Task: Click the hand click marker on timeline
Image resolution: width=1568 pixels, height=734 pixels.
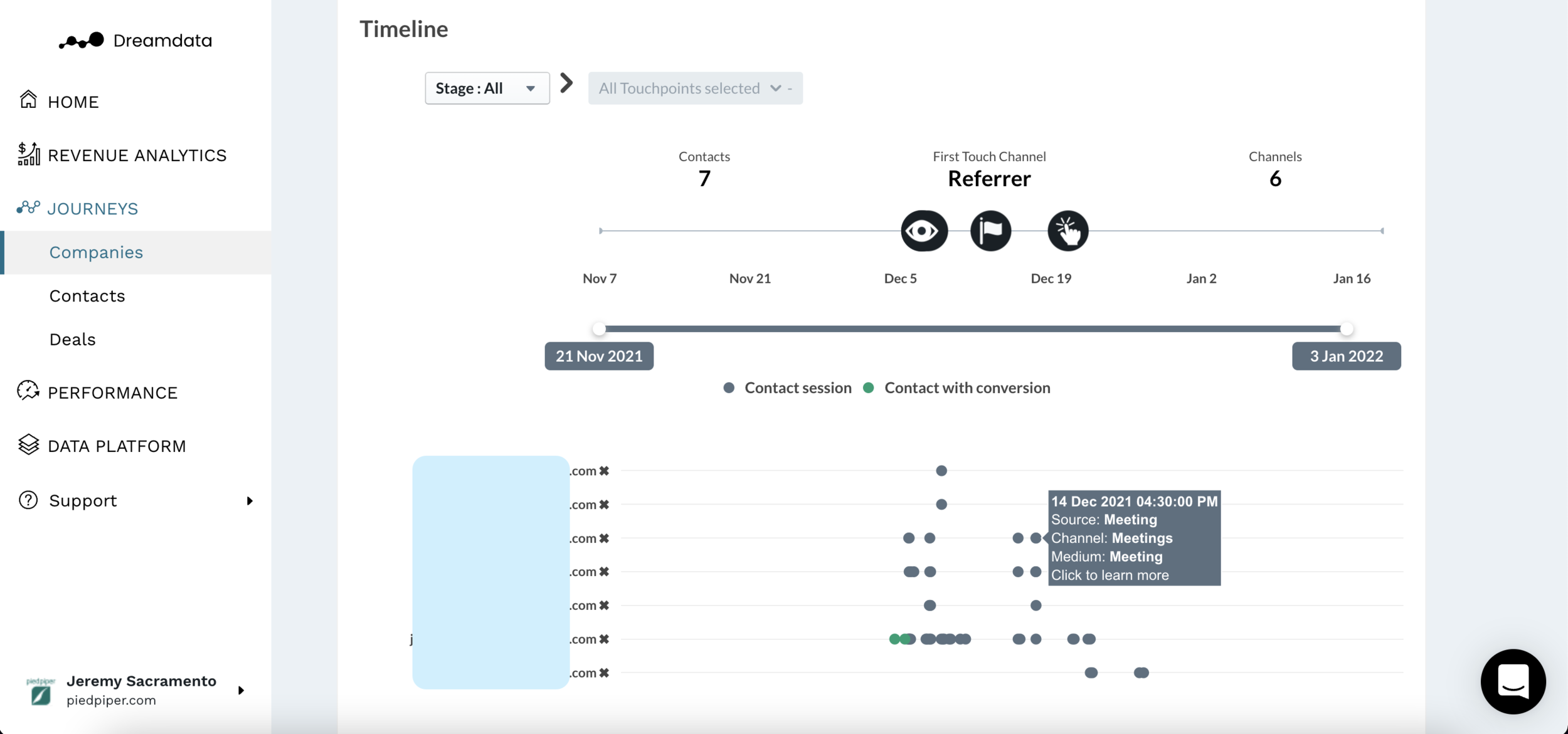Action: pyautogui.click(x=1067, y=231)
